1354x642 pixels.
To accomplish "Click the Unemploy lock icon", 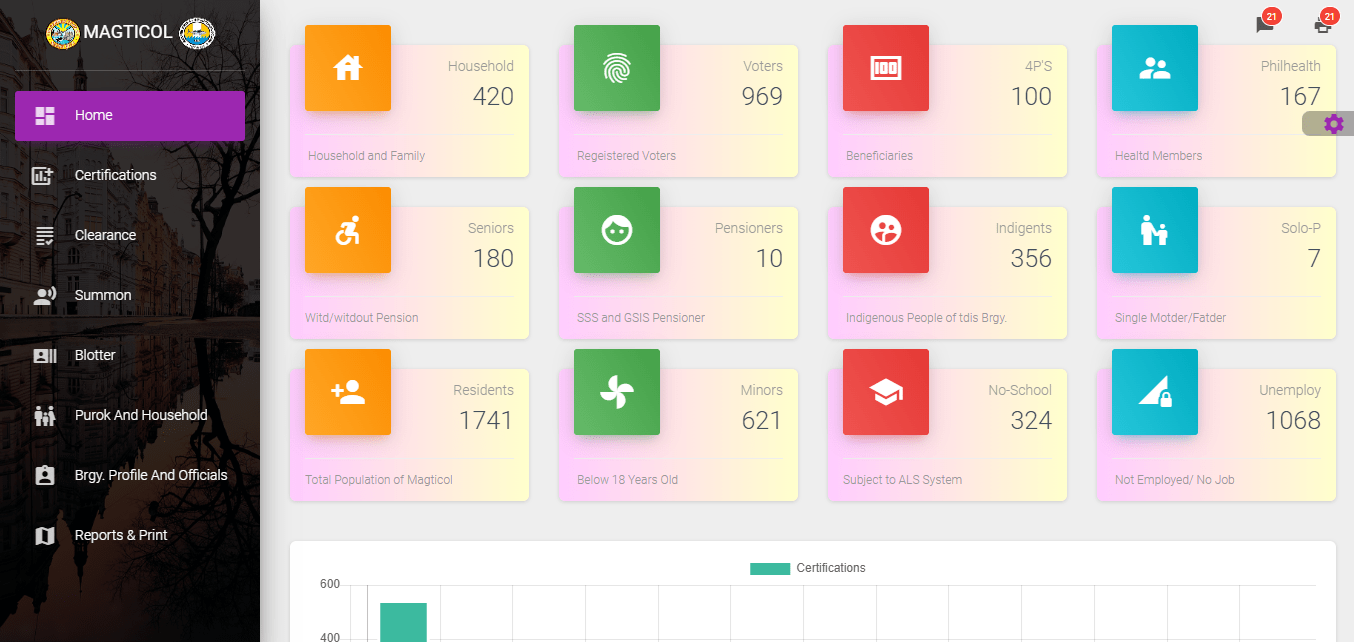I will [x=1154, y=392].
